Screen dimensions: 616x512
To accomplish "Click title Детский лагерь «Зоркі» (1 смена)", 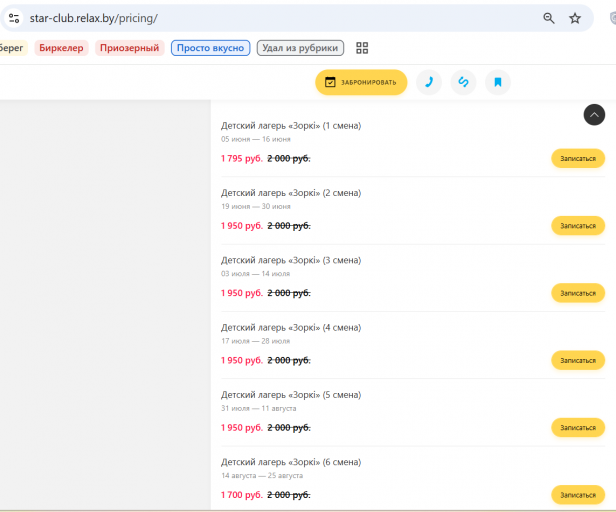I will [x=291, y=126].
